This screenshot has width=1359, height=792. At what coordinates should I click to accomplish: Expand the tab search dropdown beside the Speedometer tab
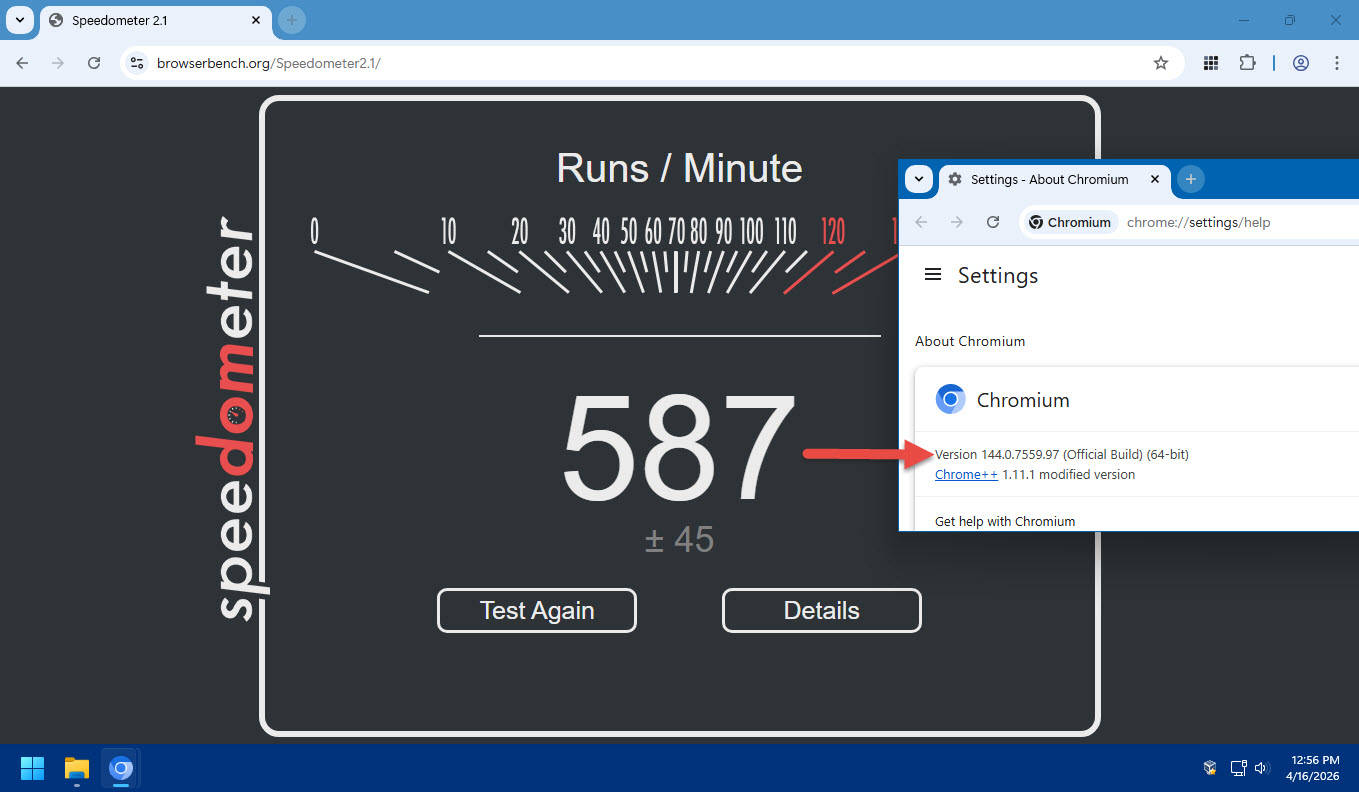pyautogui.click(x=19, y=20)
